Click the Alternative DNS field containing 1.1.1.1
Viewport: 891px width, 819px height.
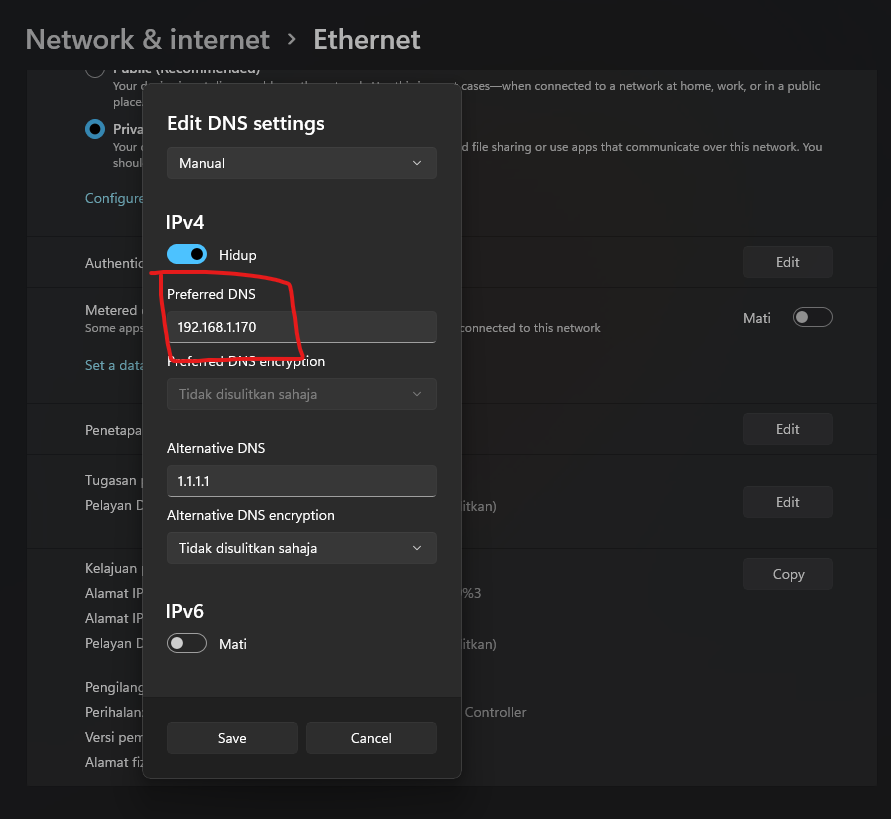click(x=301, y=481)
